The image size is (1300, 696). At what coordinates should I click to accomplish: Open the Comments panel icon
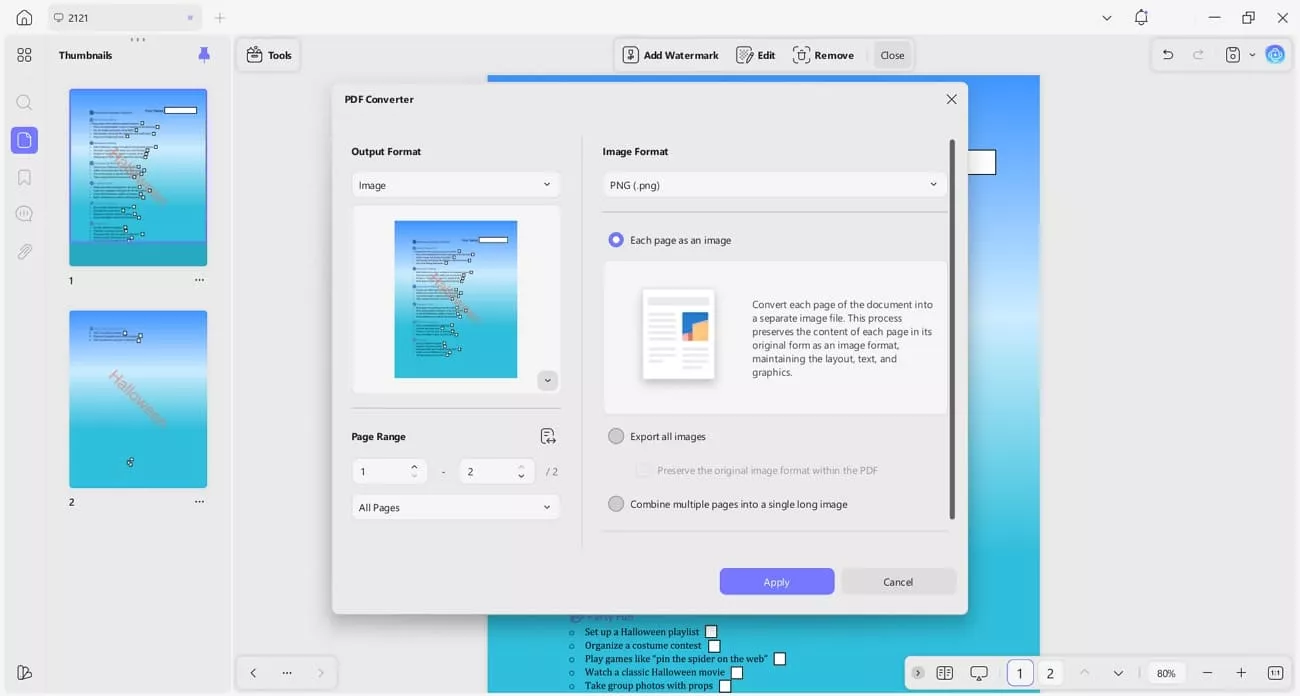click(x=24, y=213)
